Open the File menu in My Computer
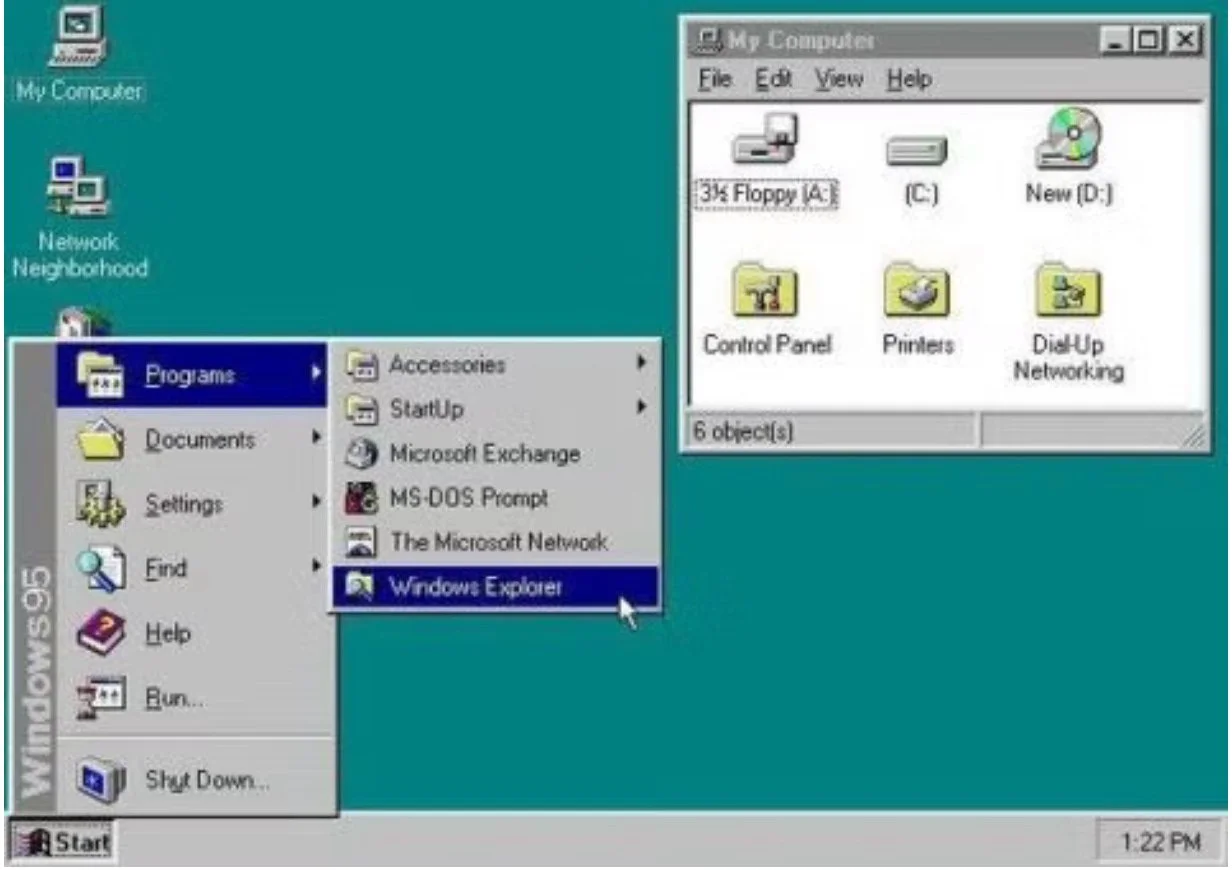 tap(715, 79)
